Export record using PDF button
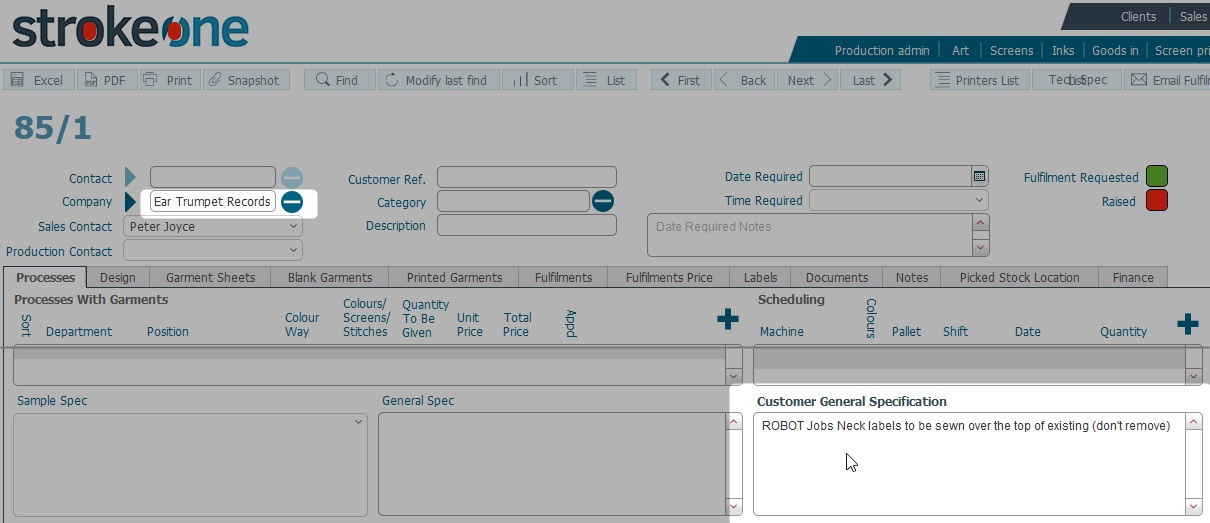 (x=104, y=80)
